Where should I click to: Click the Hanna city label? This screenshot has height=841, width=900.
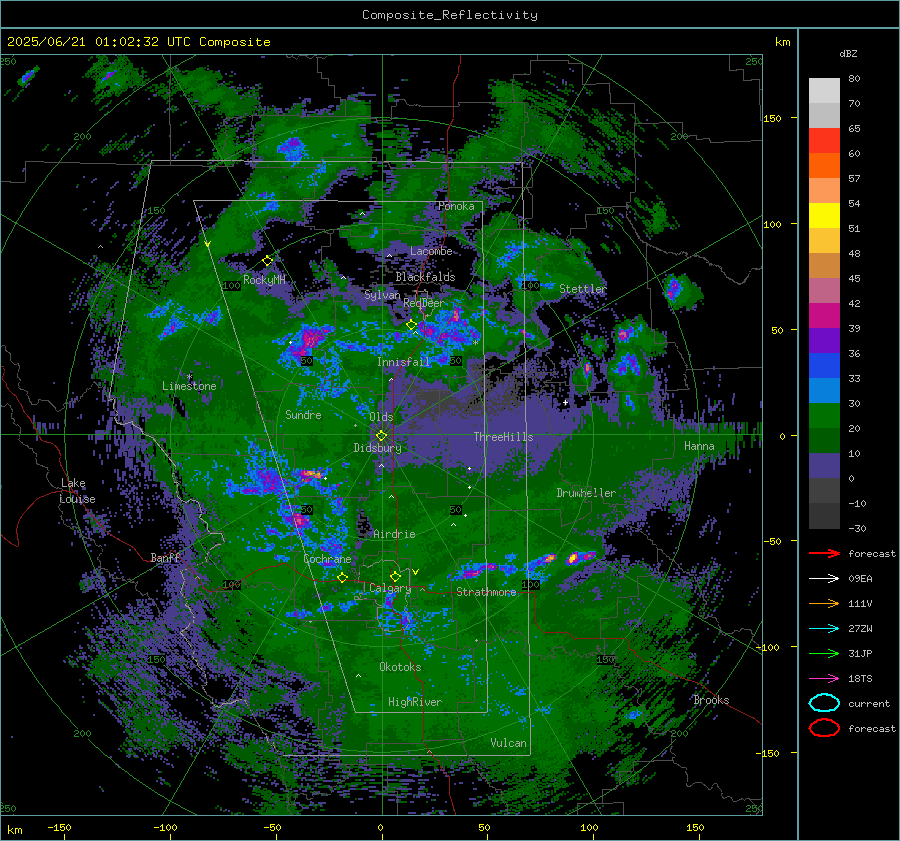pos(699,446)
